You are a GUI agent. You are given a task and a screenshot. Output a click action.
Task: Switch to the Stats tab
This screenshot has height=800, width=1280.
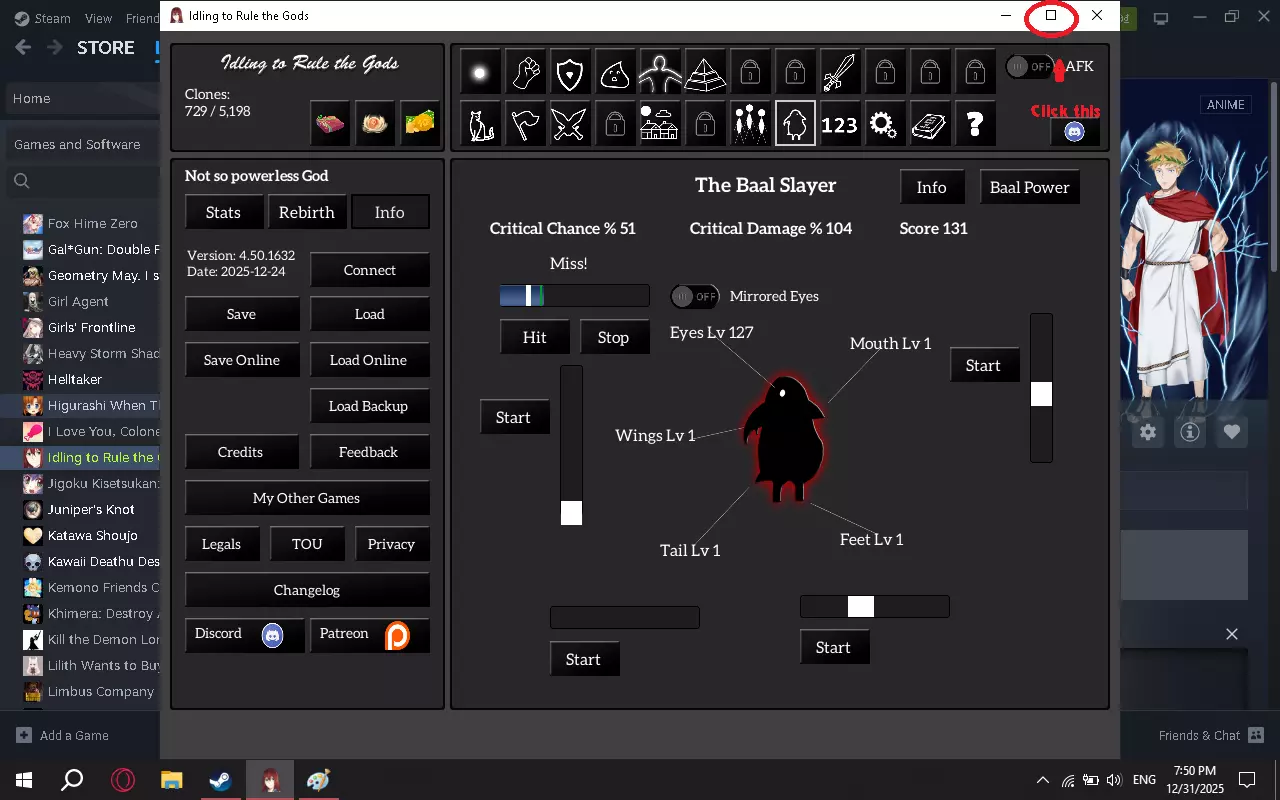click(x=223, y=212)
